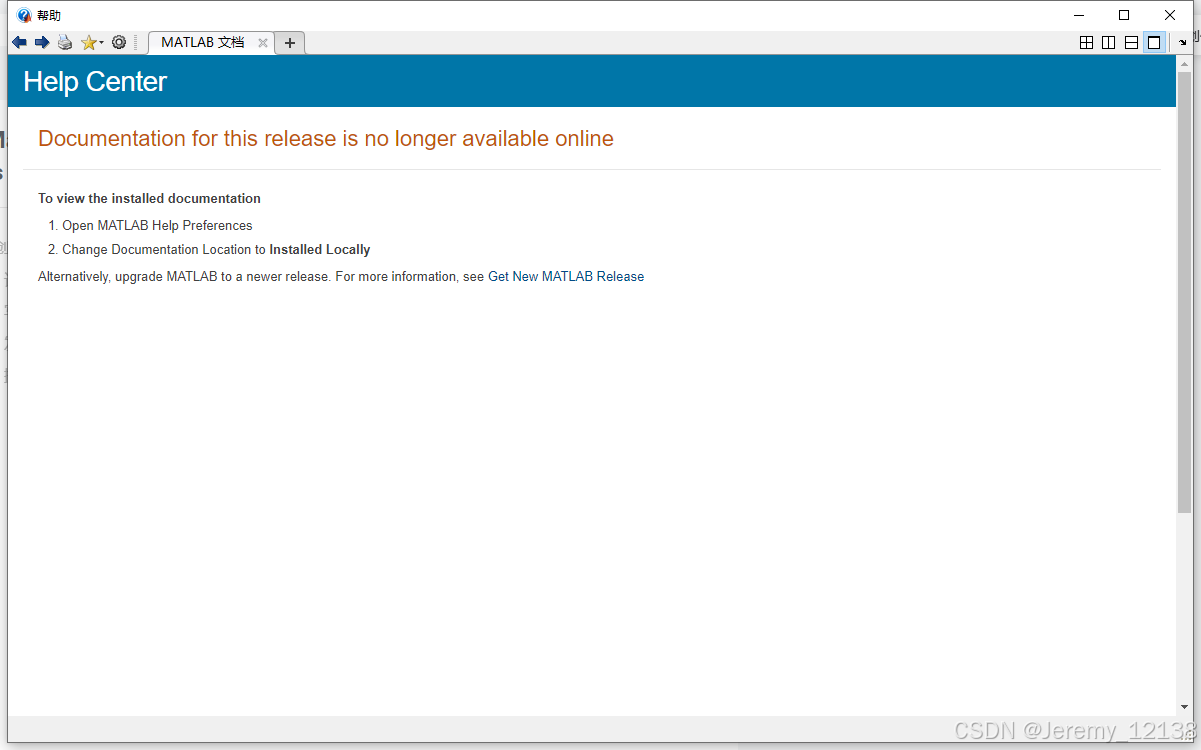Split tabs into left and right panes
This screenshot has height=750, width=1201.
[1108, 43]
